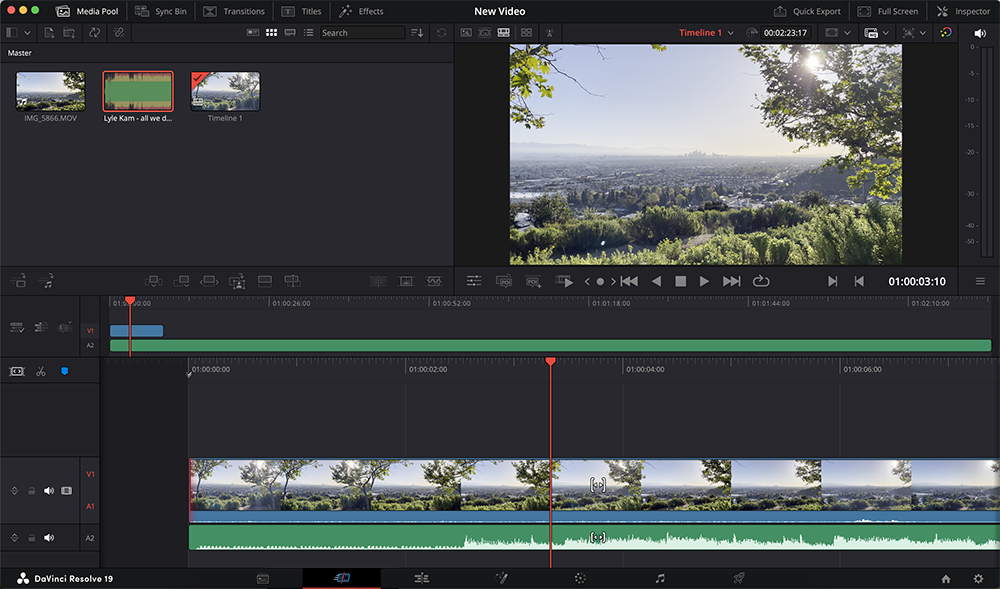Switch to the Color page icon
This screenshot has height=589, width=1000.
pos(581,578)
